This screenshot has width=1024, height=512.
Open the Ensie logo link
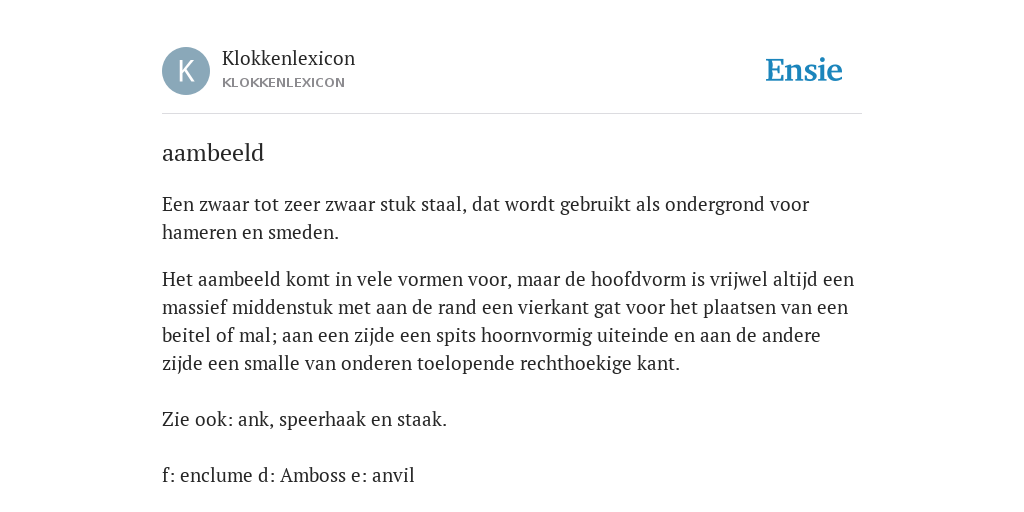pos(804,71)
